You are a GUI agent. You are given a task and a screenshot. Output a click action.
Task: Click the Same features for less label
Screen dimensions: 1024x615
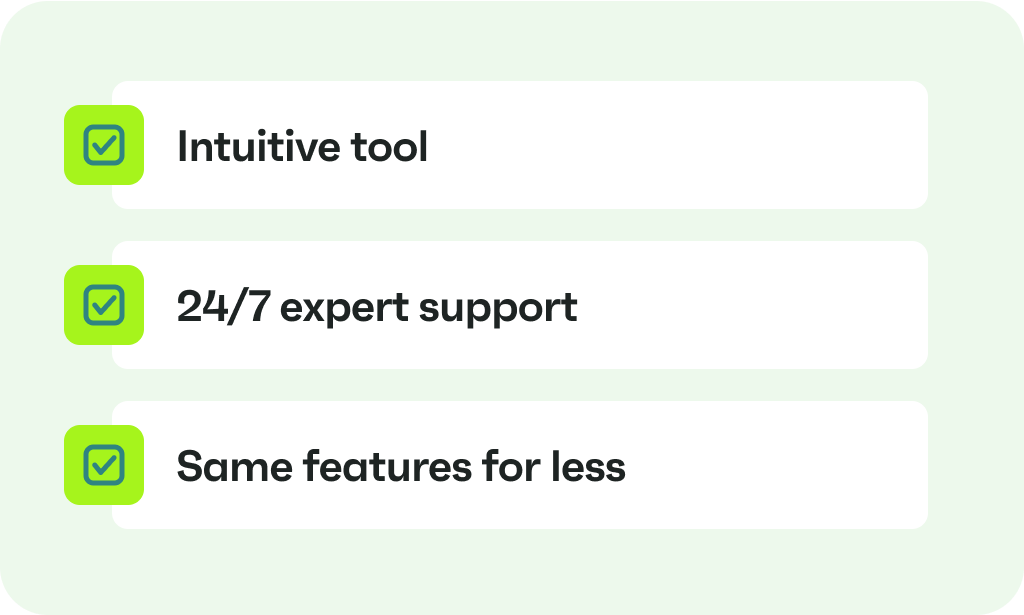click(401, 466)
